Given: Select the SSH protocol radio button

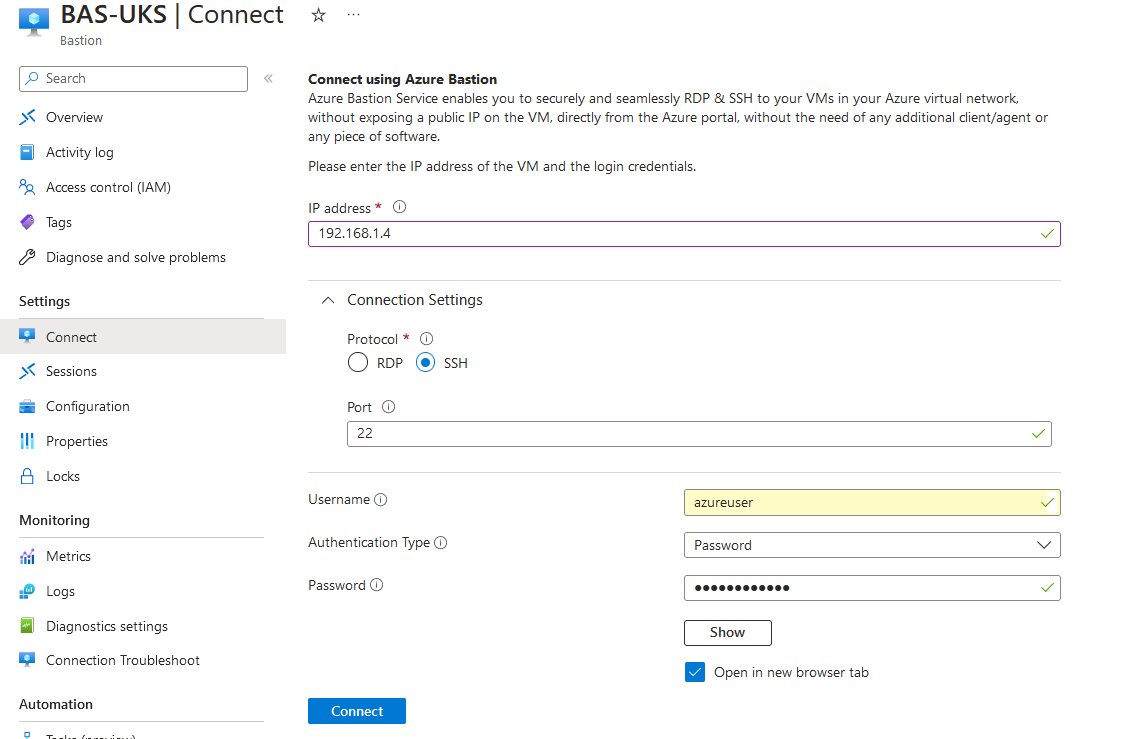Looking at the screenshot, I should 427,363.
